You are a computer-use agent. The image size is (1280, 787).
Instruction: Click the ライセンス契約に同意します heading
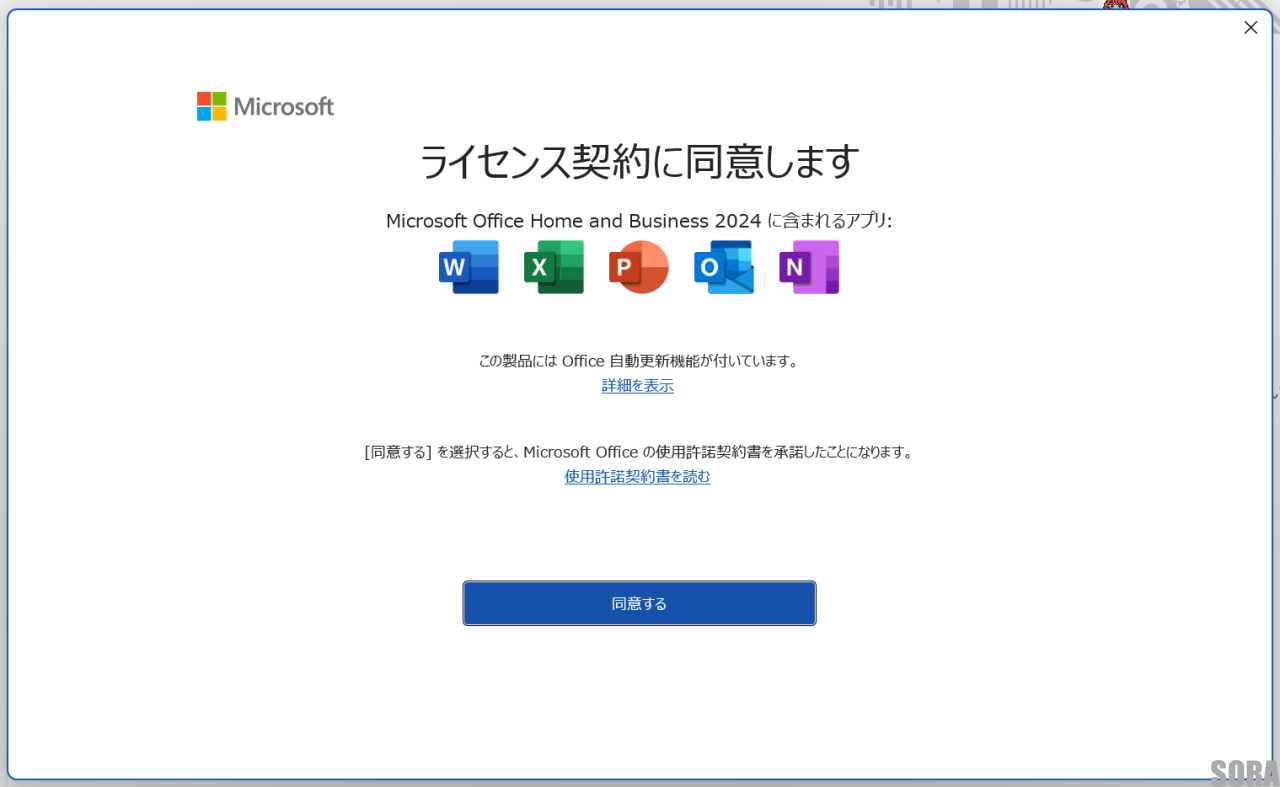click(639, 162)
